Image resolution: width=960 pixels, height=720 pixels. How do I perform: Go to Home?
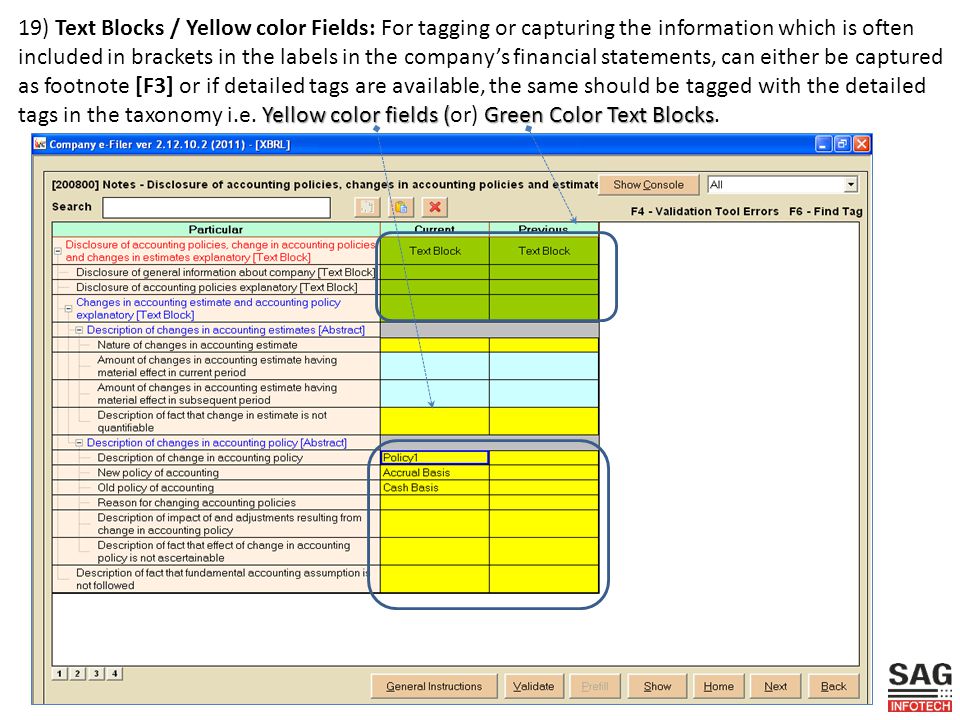(x=718, y=686)
